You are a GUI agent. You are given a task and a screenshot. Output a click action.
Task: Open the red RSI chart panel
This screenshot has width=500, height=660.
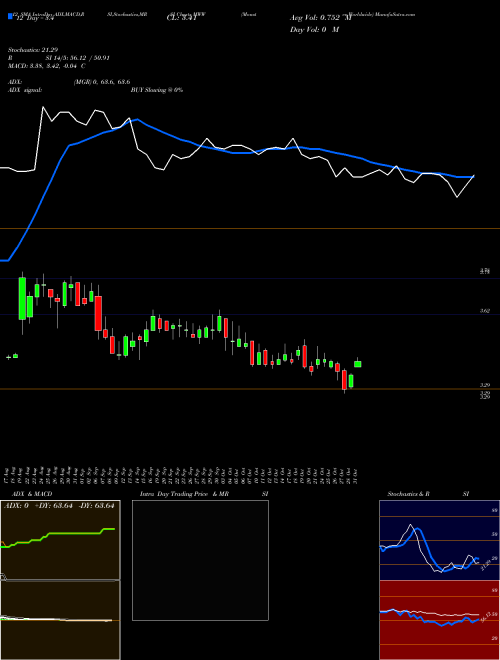(x=439, y=620)
